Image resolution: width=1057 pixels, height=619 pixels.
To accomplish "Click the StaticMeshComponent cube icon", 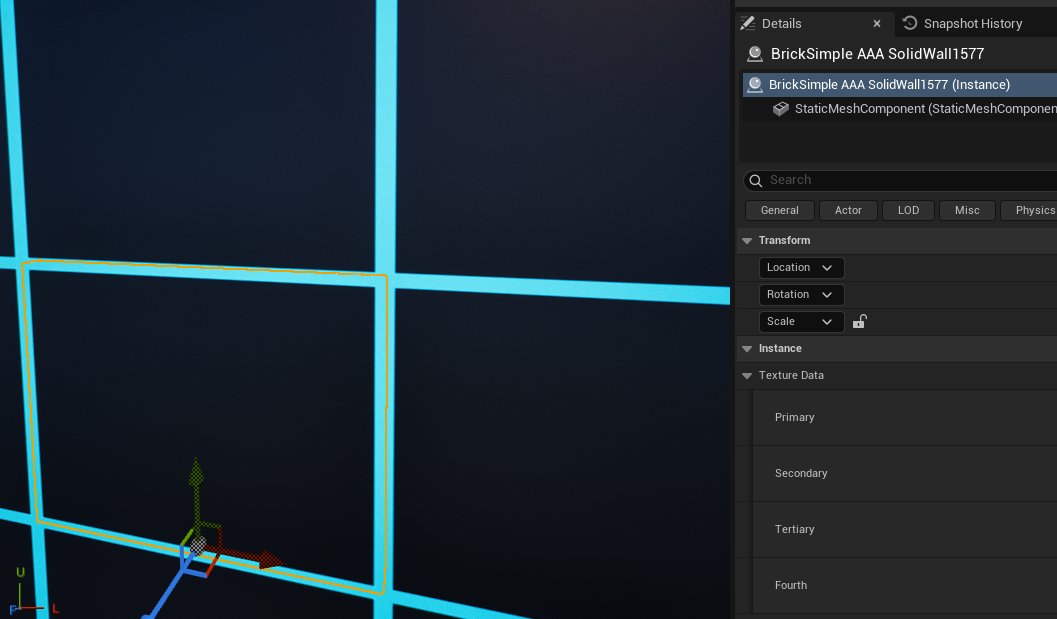I will point(781,109).
